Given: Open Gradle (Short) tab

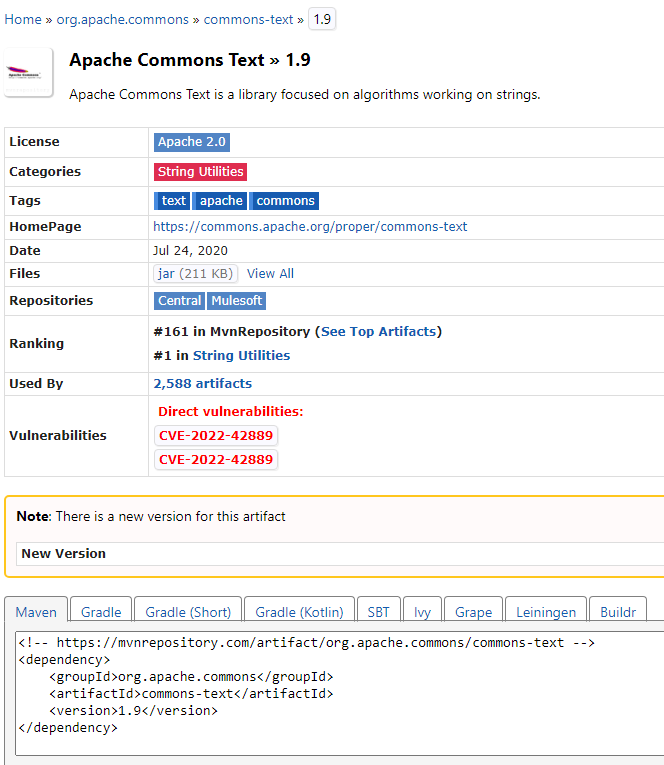Looking at the screenshot, I should [x=188, y=609].
